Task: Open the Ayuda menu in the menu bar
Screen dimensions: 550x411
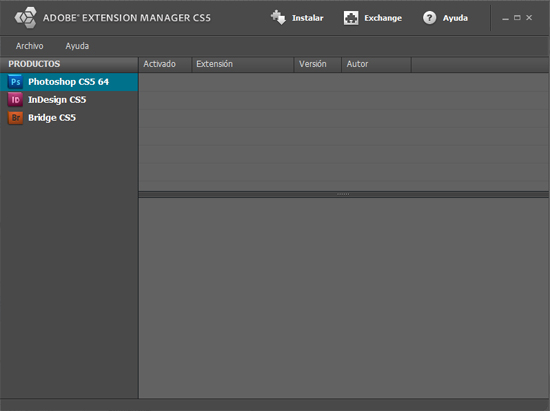Action: tap(77, 46)
